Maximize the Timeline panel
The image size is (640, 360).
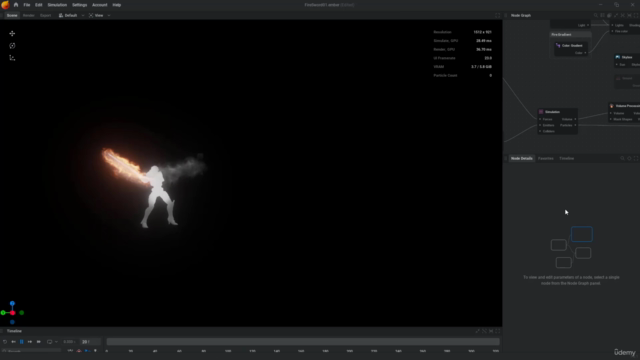(x=498, y=331)
